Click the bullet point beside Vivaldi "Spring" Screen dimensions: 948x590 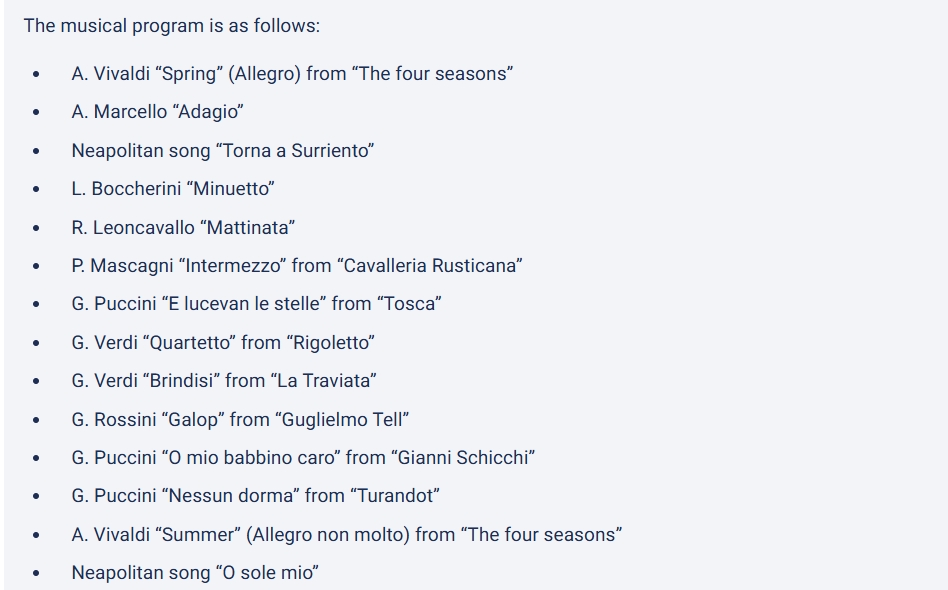(x=37, y=75)
